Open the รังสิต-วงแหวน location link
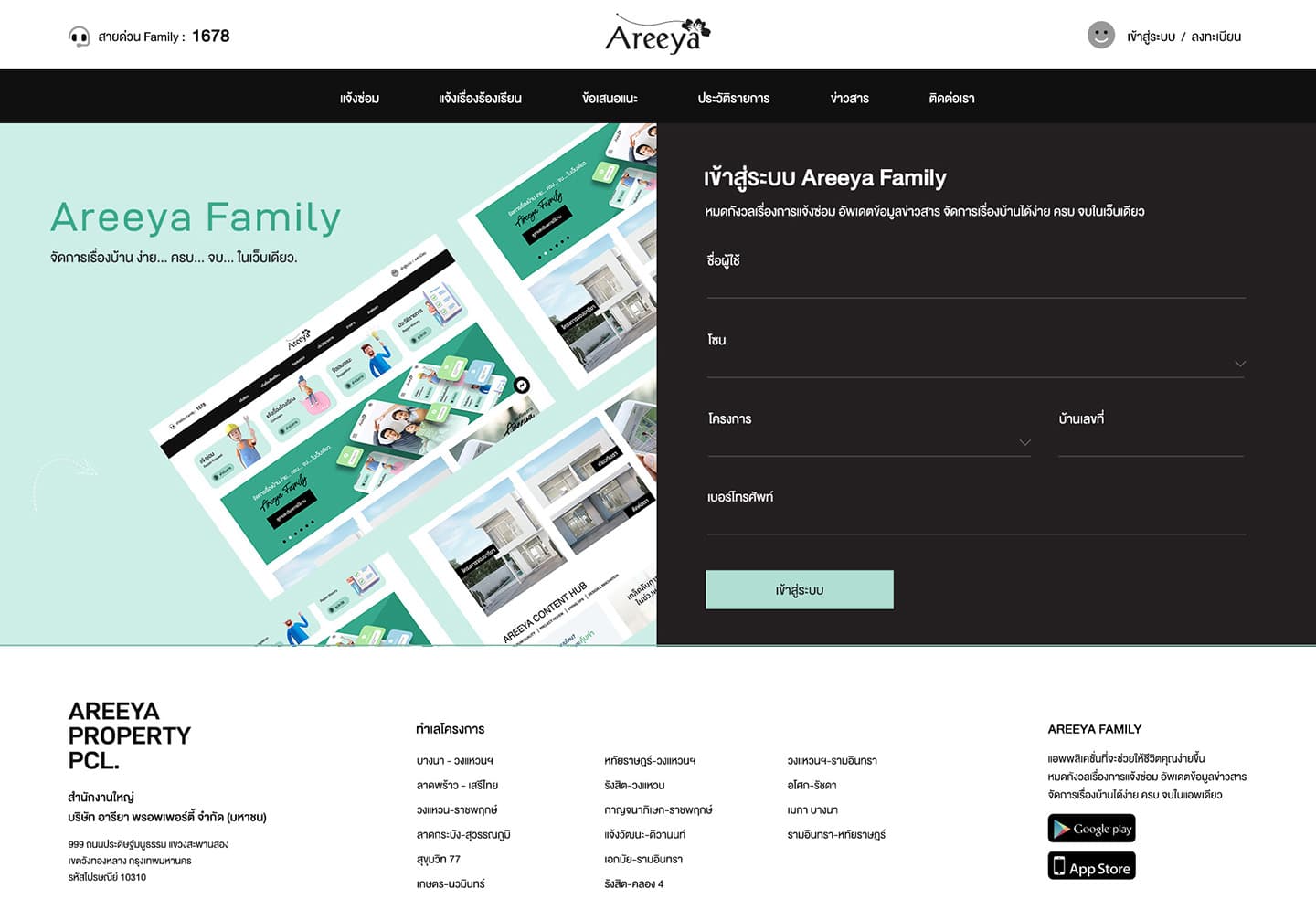Image resolution: width=1316 pixels, height=920 pixels. pyautogui.click(x=634, y=785)
